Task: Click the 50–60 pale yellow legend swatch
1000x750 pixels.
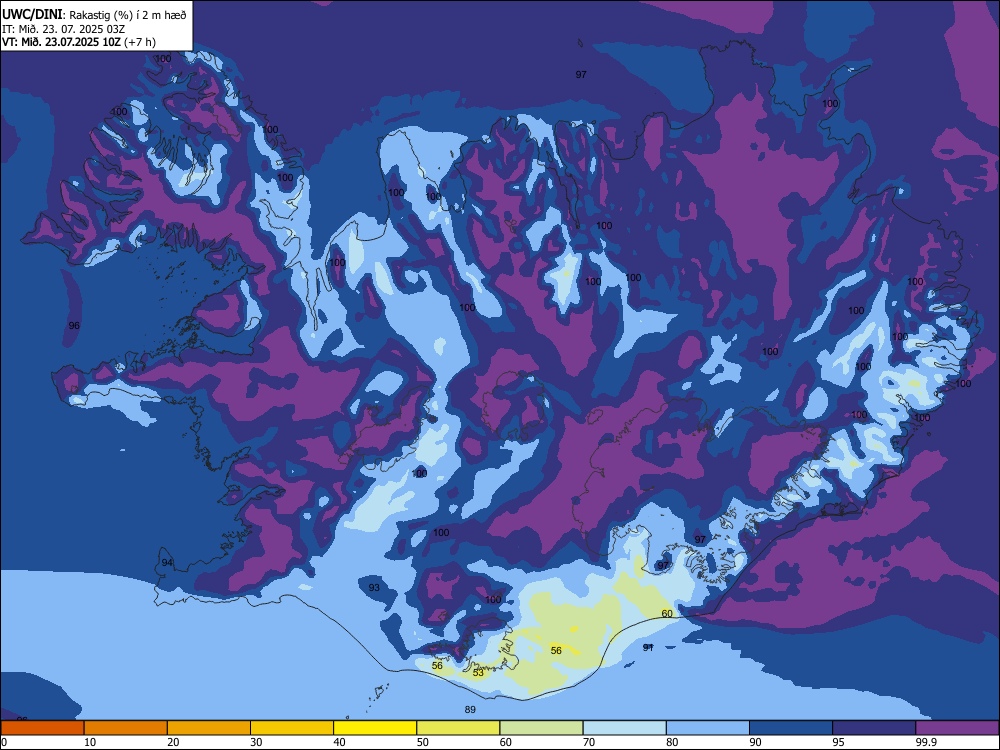Action: click(x=458, y=728)
